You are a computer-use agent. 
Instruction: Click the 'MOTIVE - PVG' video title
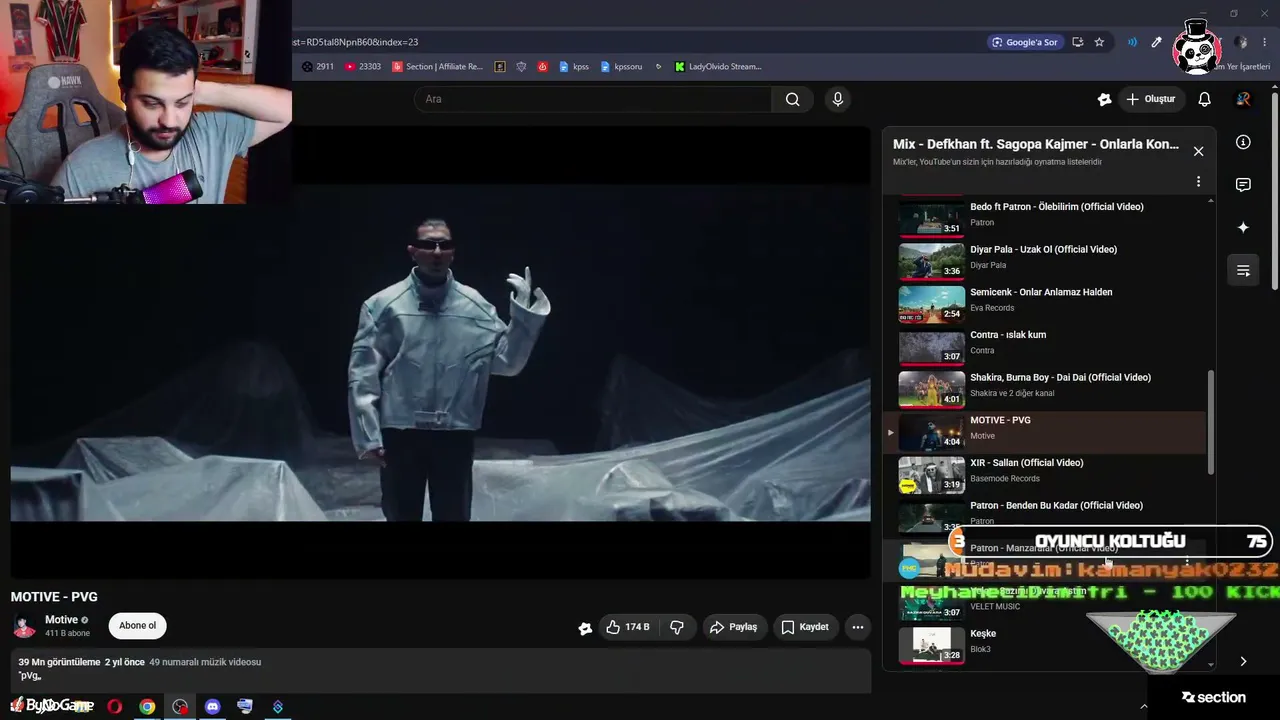point(54,597)
